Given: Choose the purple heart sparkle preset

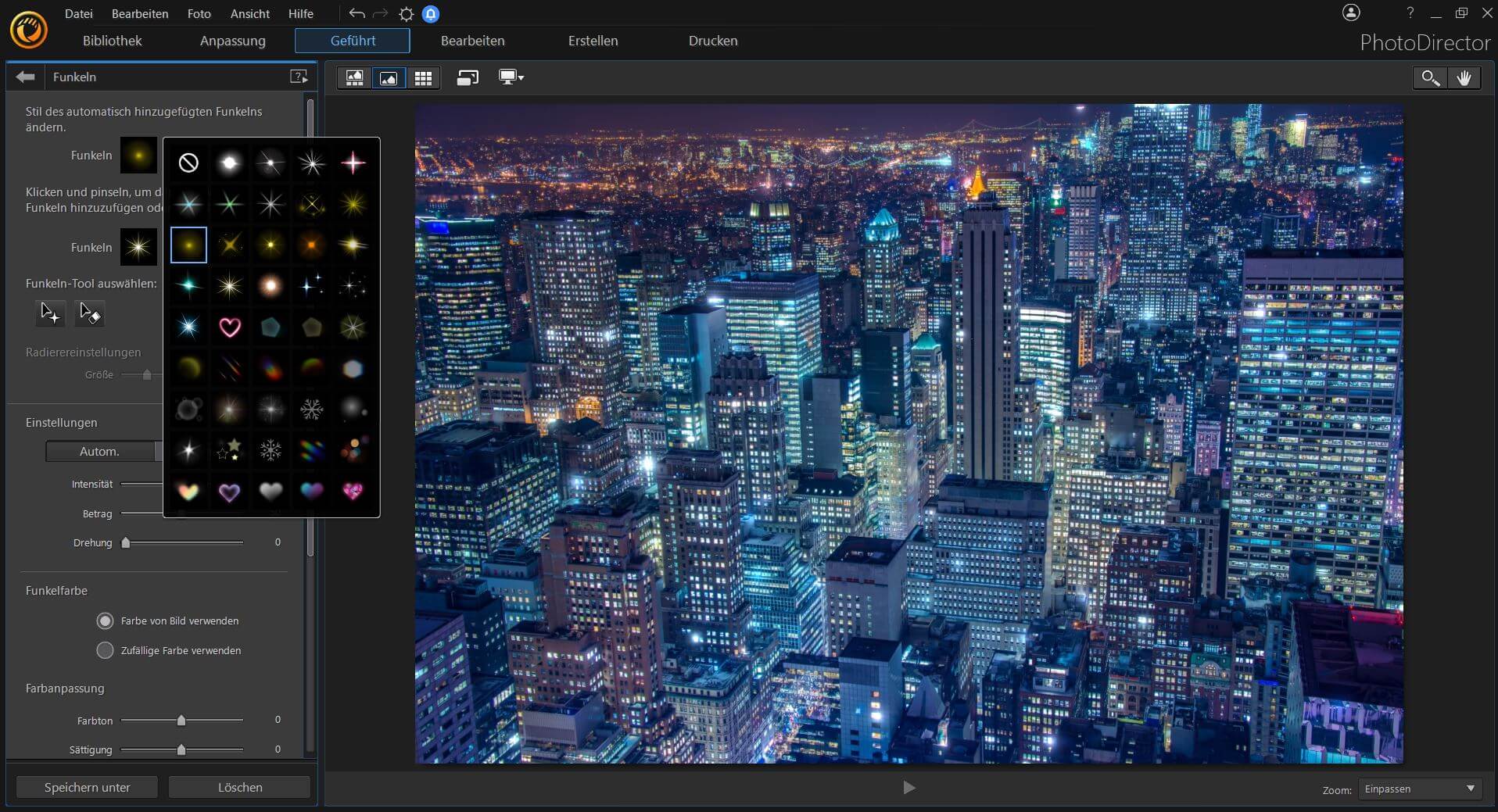Looking at the screenshot, I should point(230,491).
